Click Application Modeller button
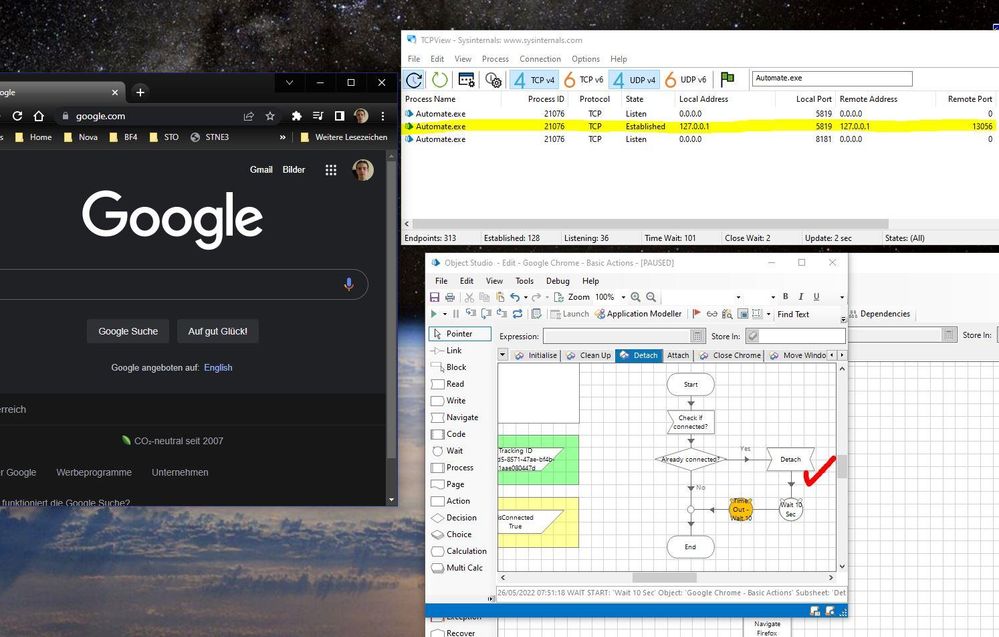999x637 pixels. coord(638,313)
